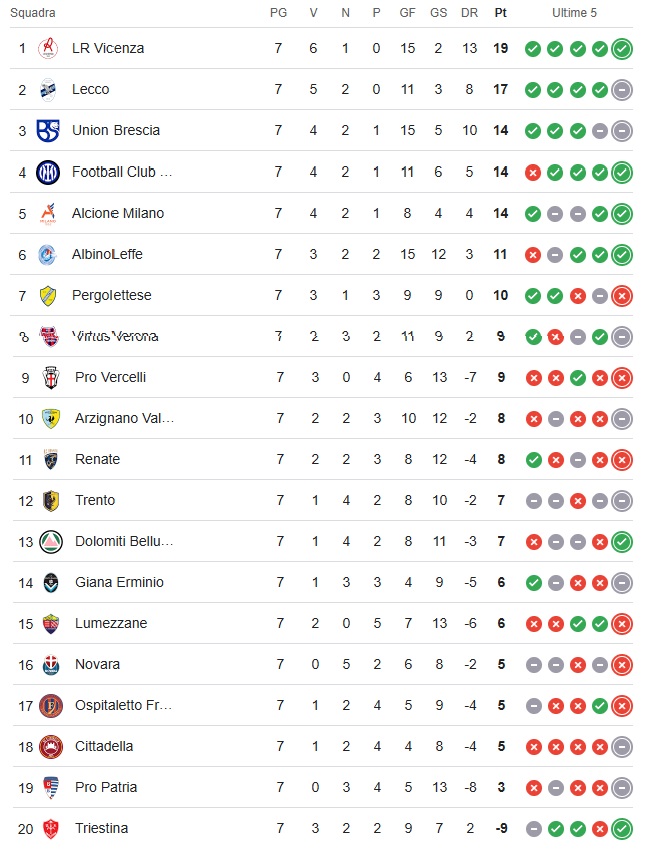Click Lecco's latest draw indicator
This screenshot has height=861, width=648.
tap(622, 90)
